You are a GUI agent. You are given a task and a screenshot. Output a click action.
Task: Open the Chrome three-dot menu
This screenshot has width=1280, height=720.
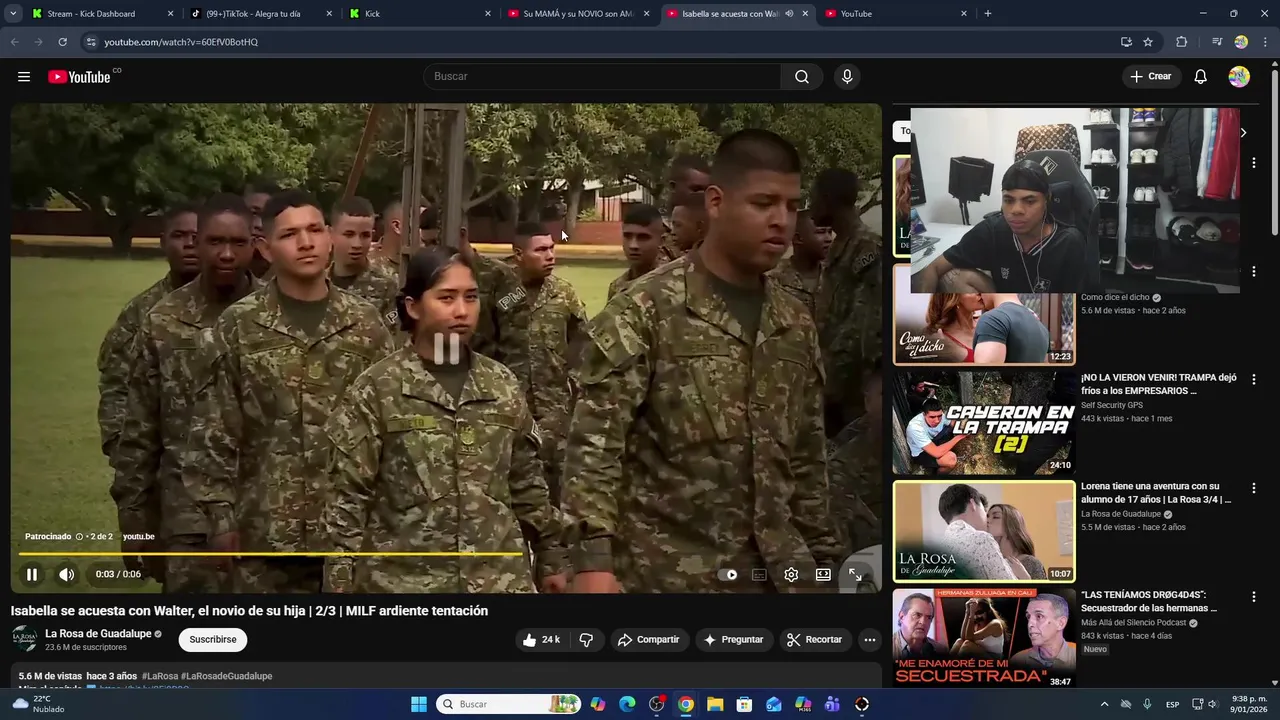click(1265, 42)
